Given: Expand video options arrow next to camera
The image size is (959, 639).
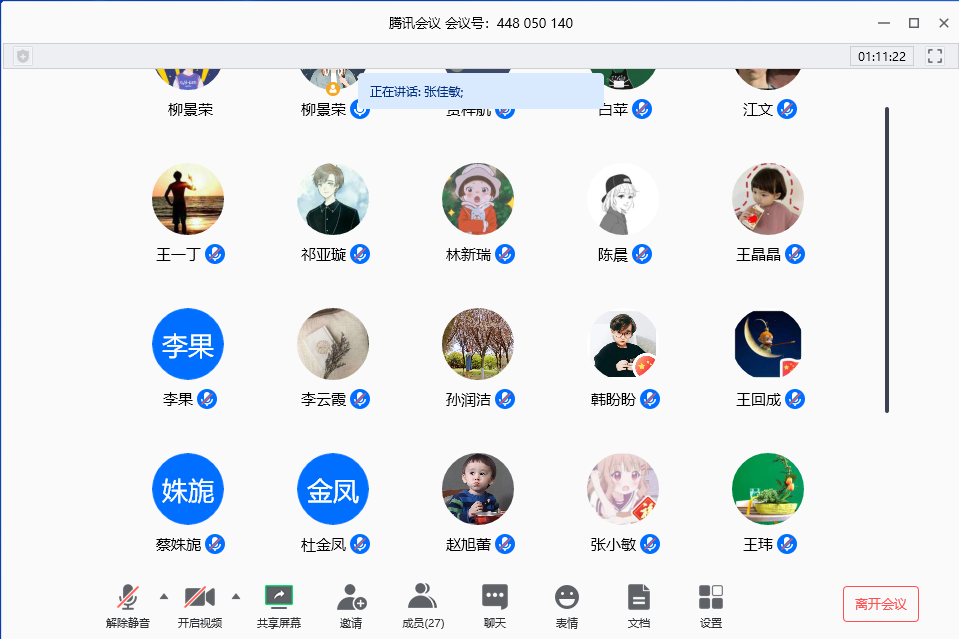Looking at the screenshot, I should (236, 597).
